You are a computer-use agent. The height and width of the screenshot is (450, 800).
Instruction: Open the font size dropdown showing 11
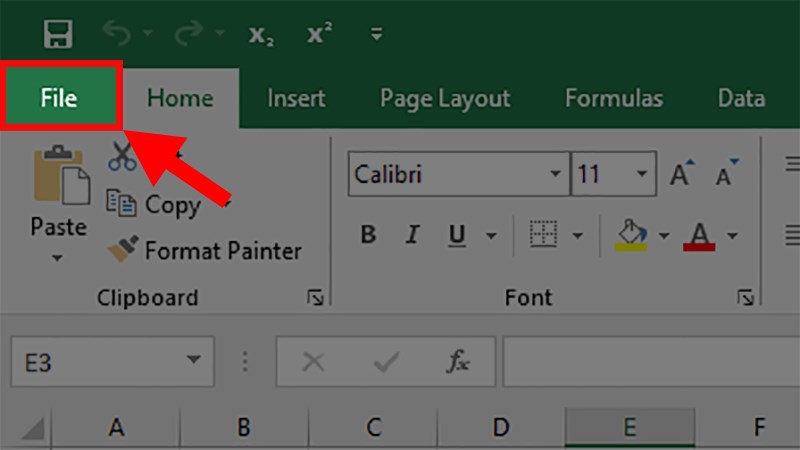click(641, 176)
